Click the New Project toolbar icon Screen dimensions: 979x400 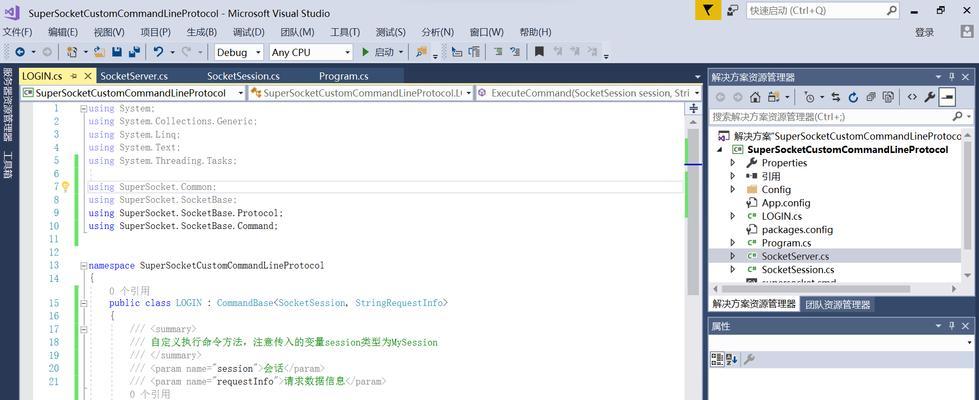point(72,52)
